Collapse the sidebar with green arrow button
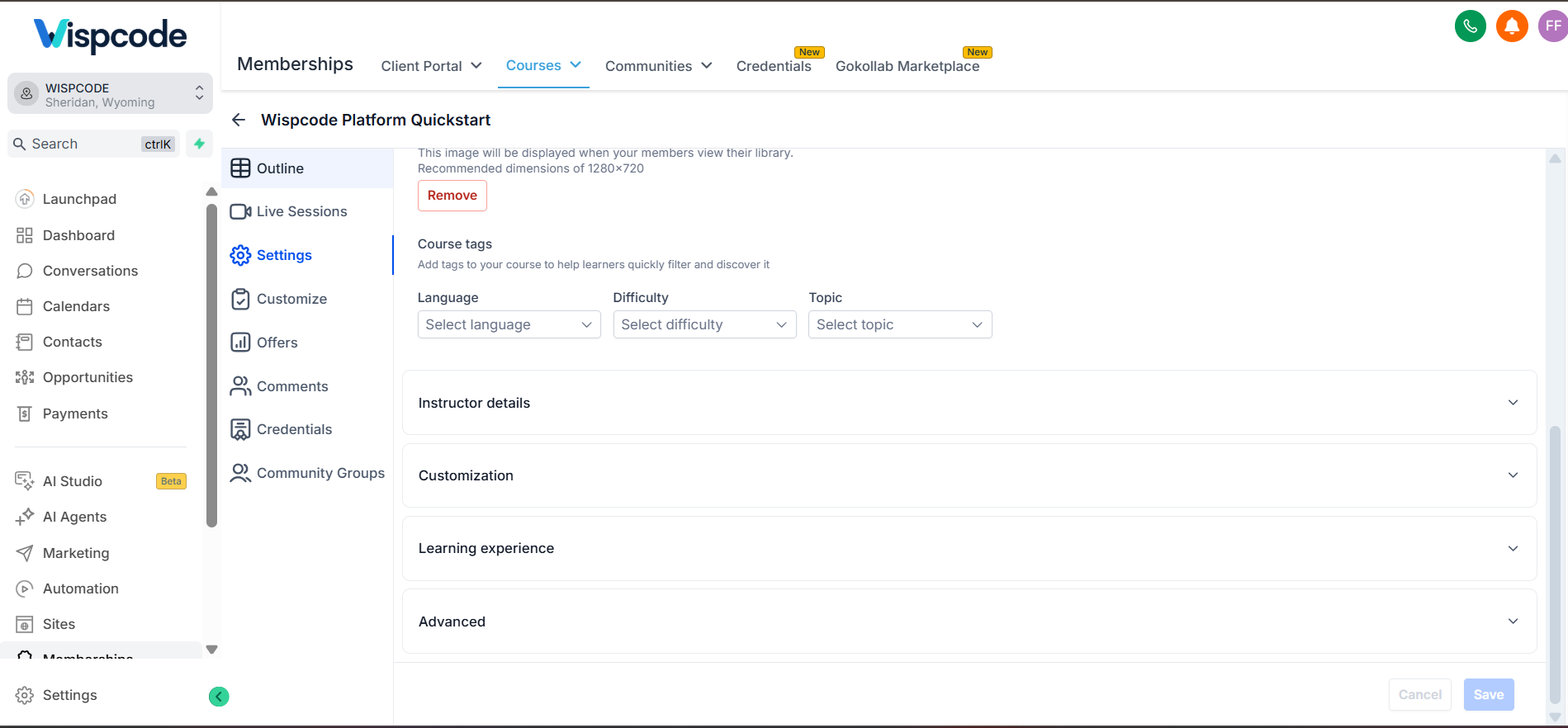 (219, 697)
